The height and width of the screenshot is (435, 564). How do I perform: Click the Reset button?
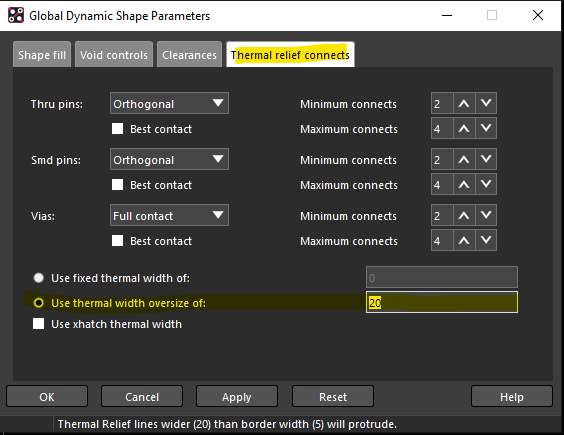coord(333,397)
